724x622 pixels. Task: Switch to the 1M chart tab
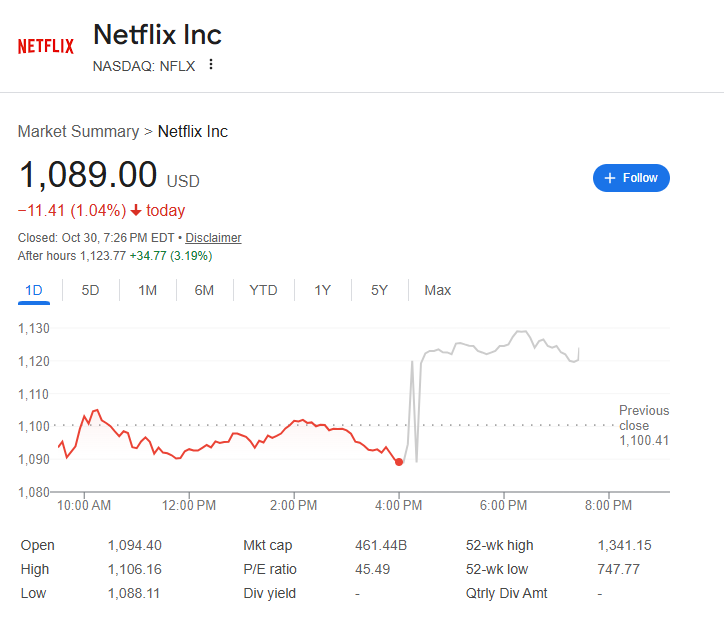click(x=147, y=290)
